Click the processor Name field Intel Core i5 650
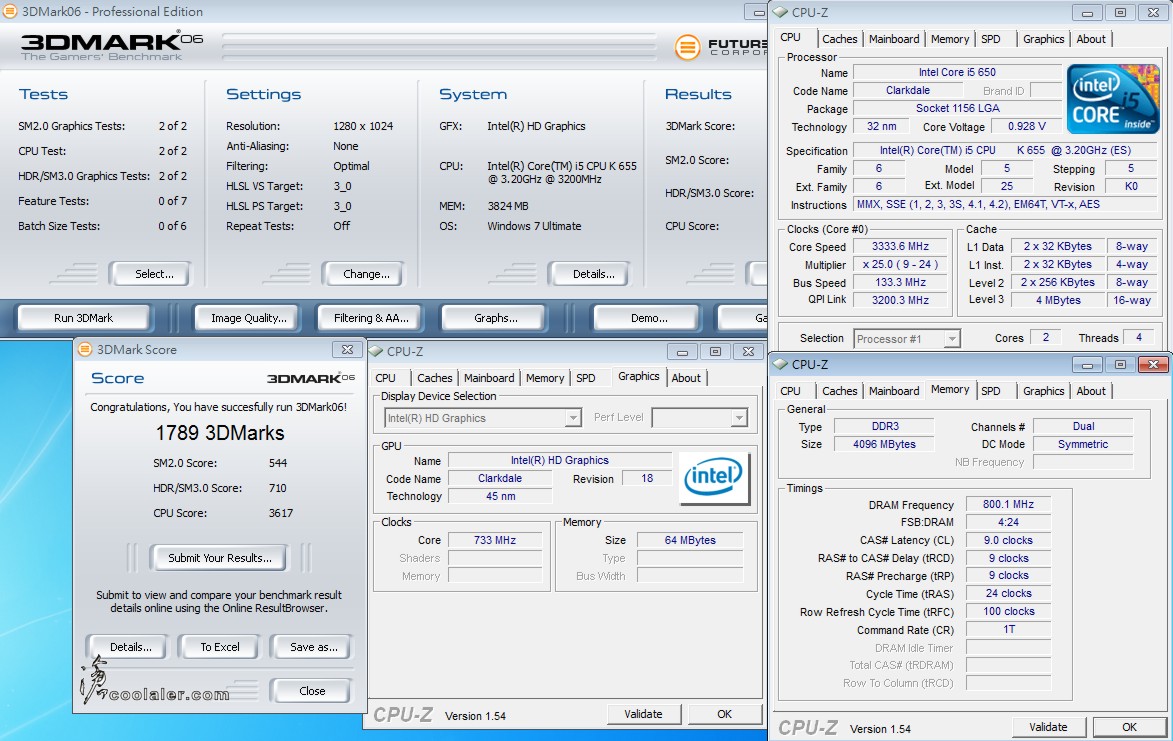This screenshot has height=741, width=1173. (957, 73)
